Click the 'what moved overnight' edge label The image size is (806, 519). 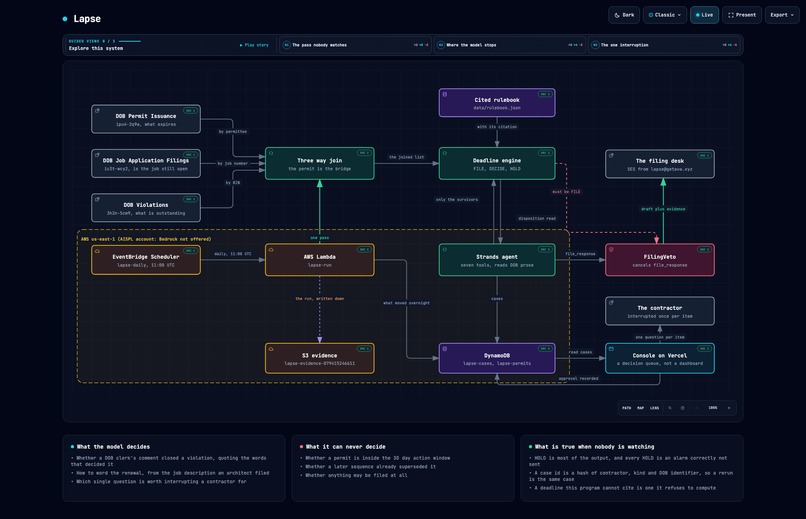tap(407, 303)
